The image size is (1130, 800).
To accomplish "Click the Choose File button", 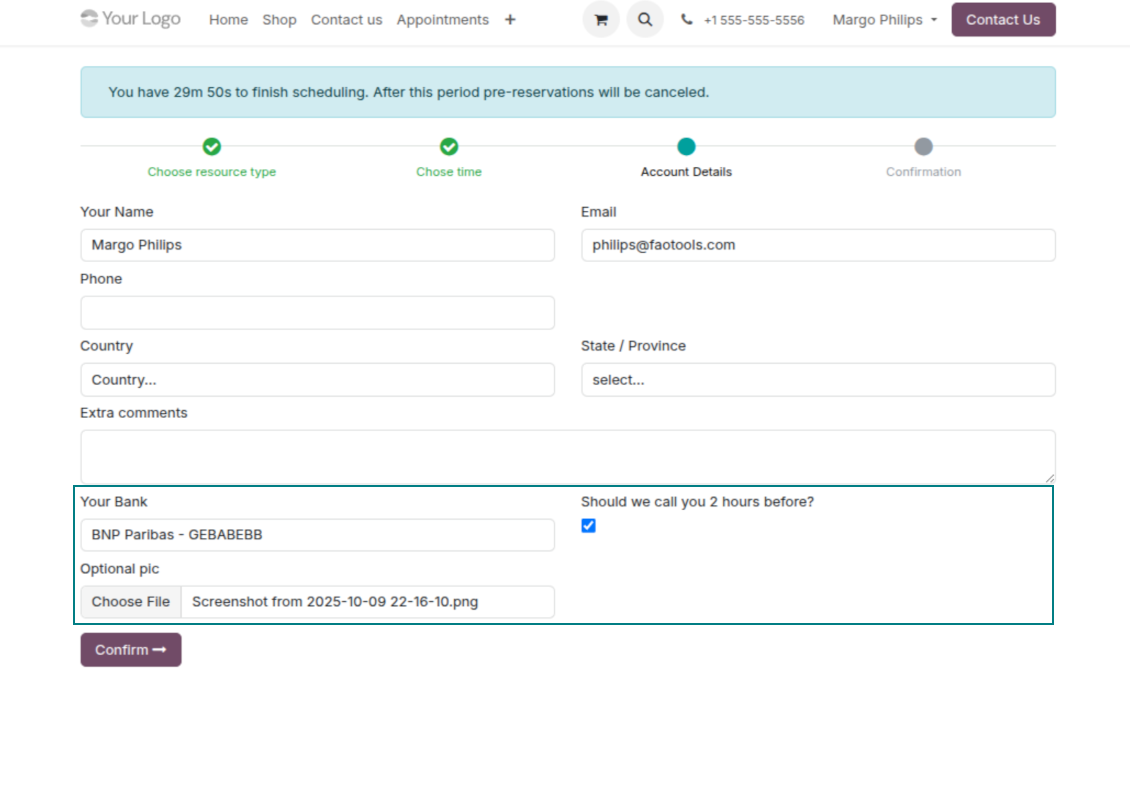I will coord(131,602).
